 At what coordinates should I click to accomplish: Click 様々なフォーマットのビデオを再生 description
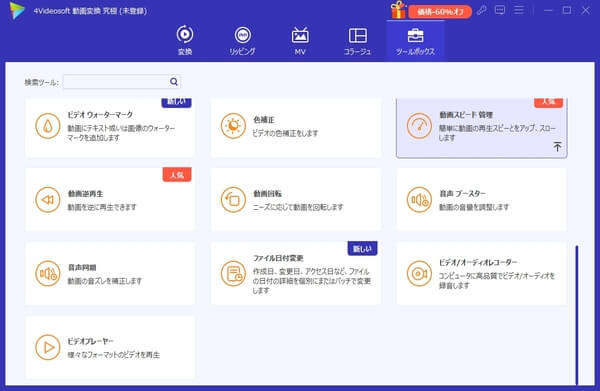click(114, 355)
